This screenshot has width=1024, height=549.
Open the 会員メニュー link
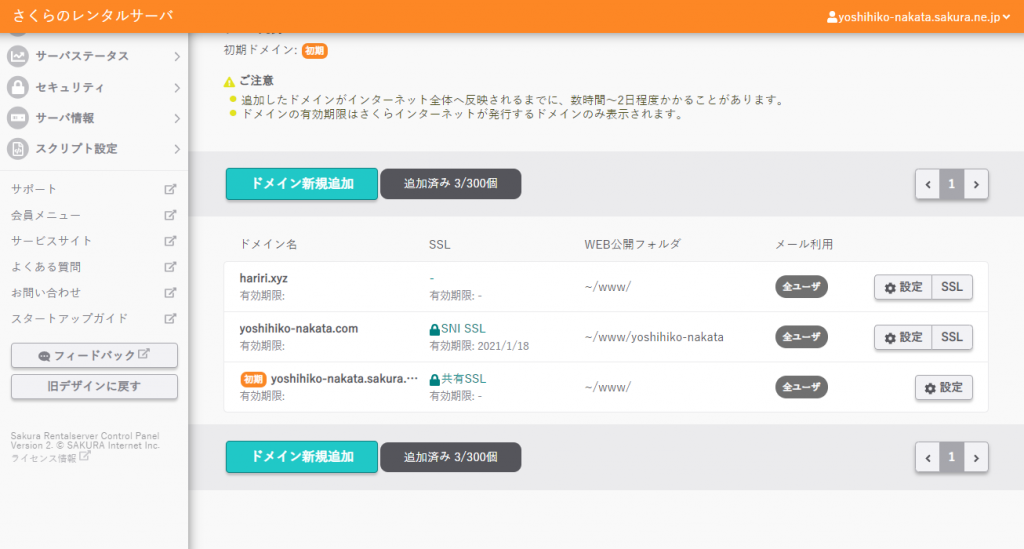click(46, 215)
